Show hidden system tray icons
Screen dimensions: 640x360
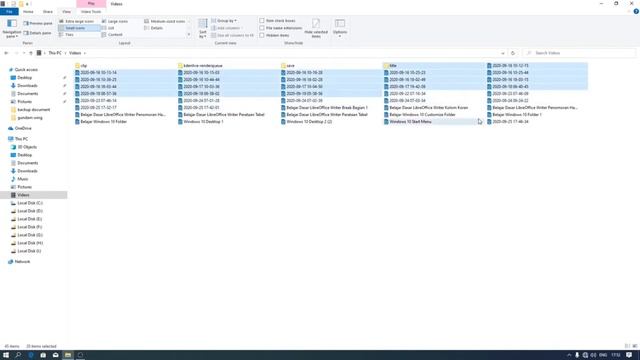point(569,355)
